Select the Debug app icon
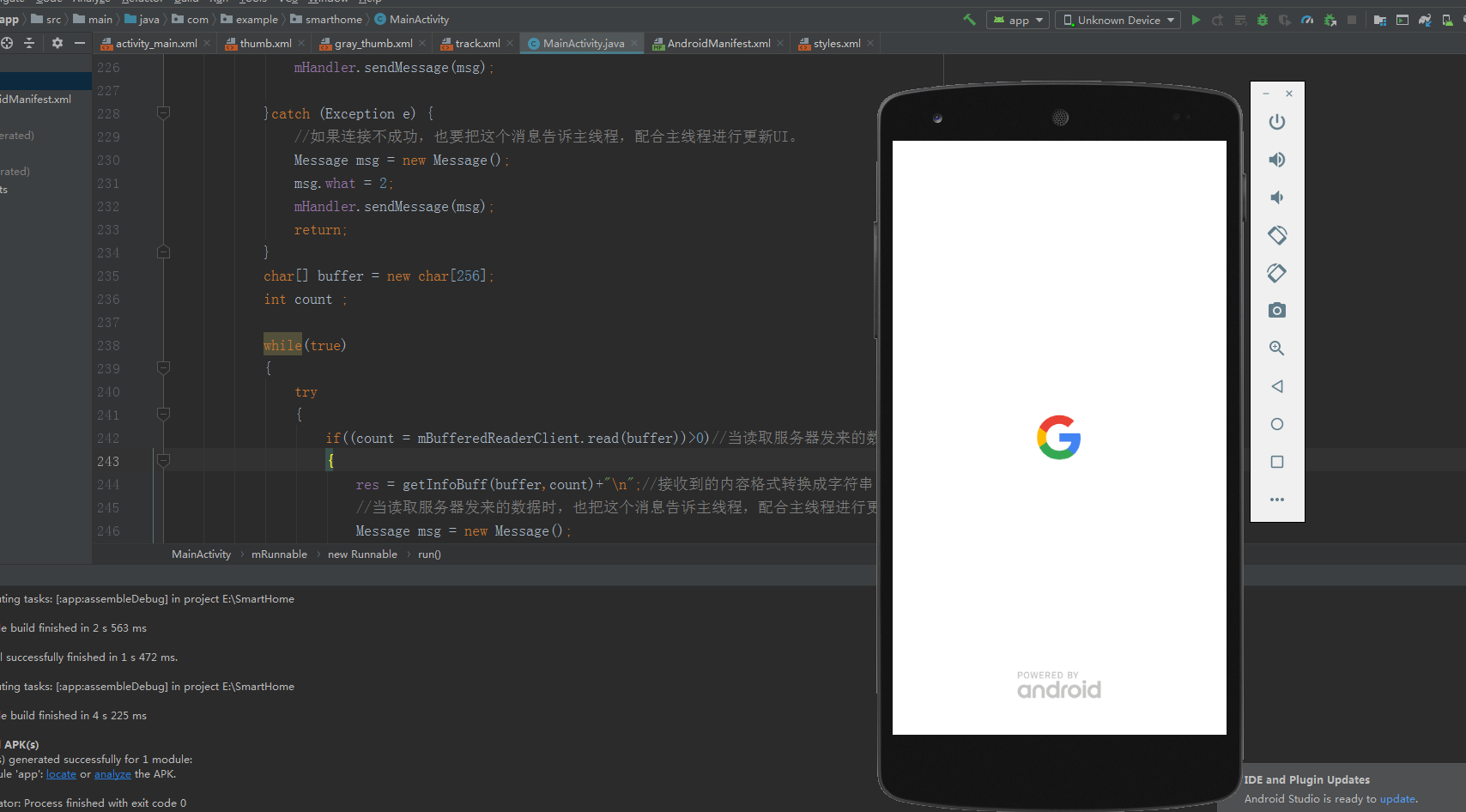Screen dimensions: 1466x812 [x=1262, y=19]
